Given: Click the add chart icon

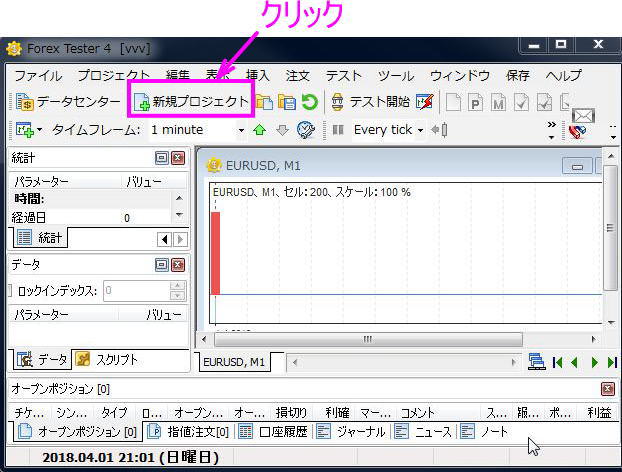Looking at the screenshot, I should 25,130.
